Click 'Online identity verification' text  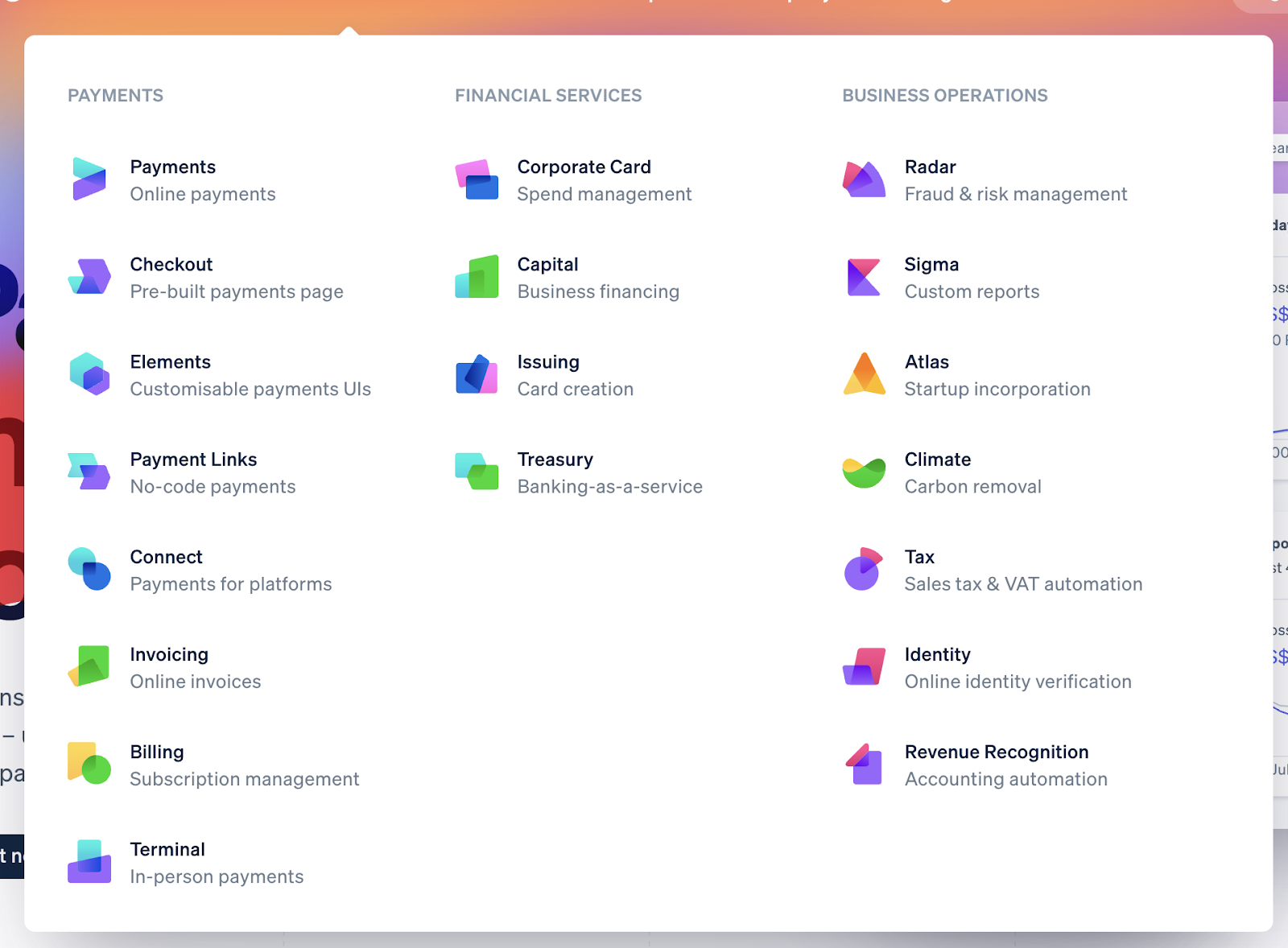1018,681
